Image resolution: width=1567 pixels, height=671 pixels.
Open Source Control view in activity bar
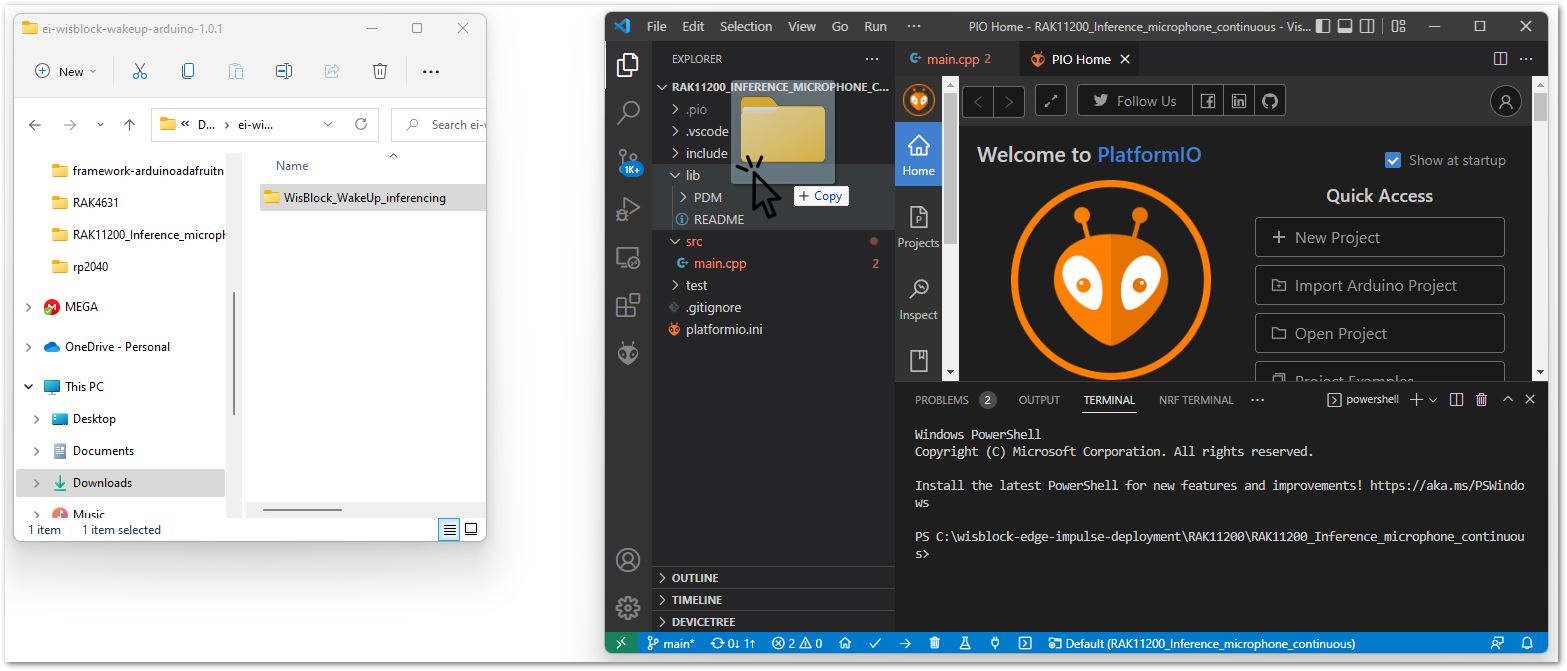[628, 161]
